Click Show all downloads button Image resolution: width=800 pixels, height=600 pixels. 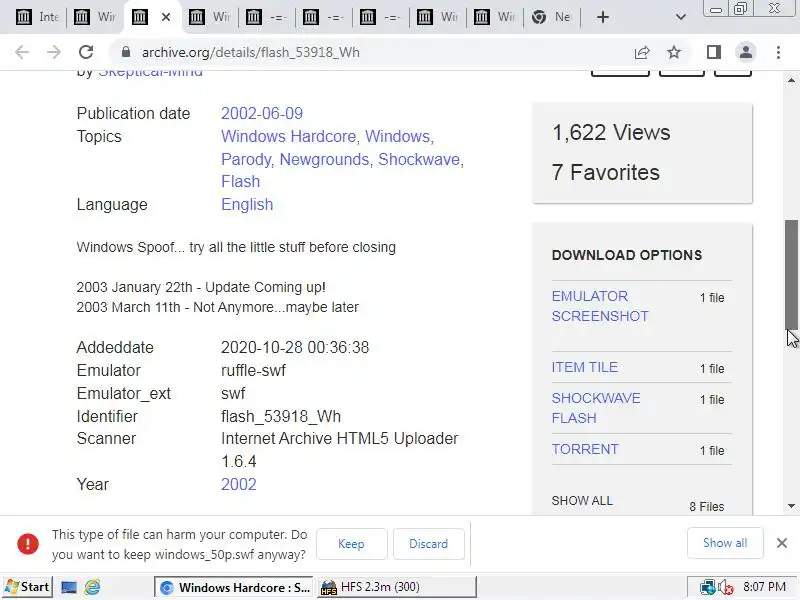click(x=725, y=543)
